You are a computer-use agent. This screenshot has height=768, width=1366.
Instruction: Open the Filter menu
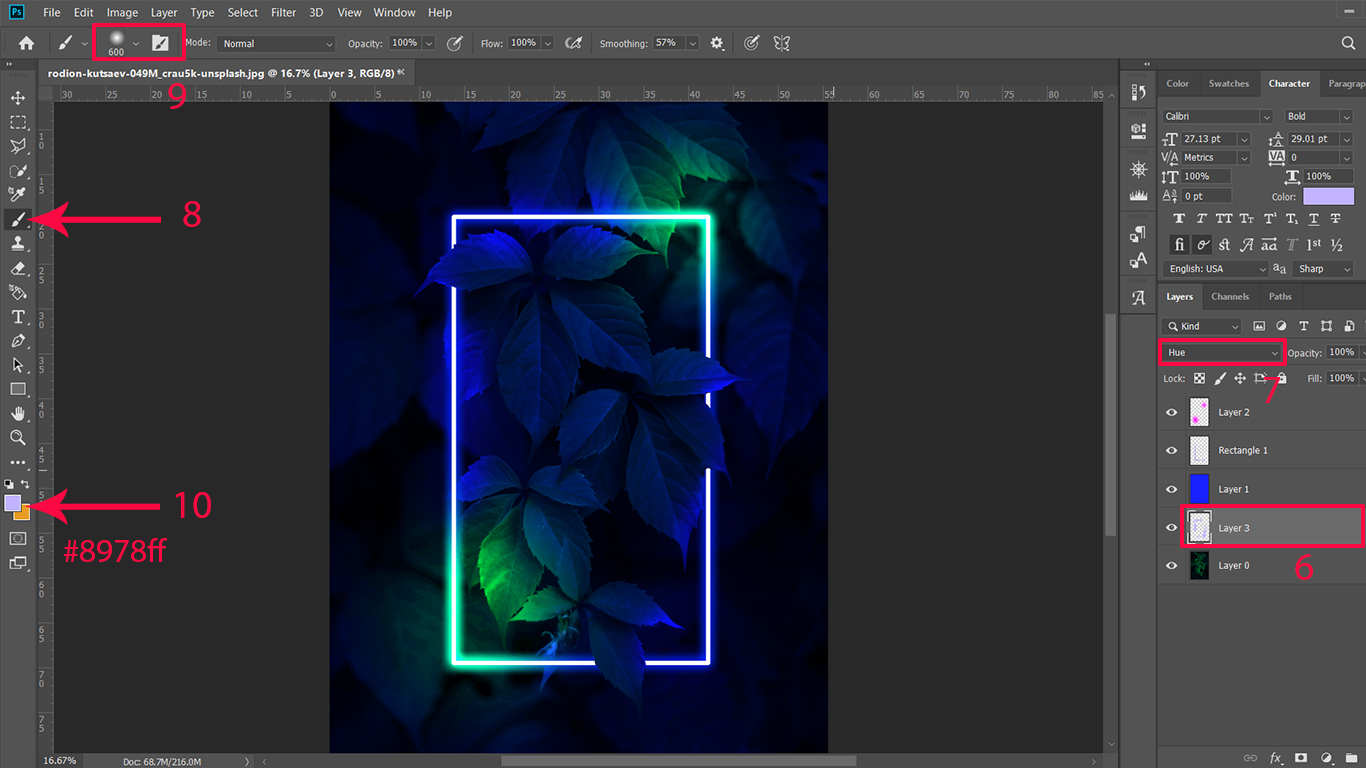tap(284, 13)
